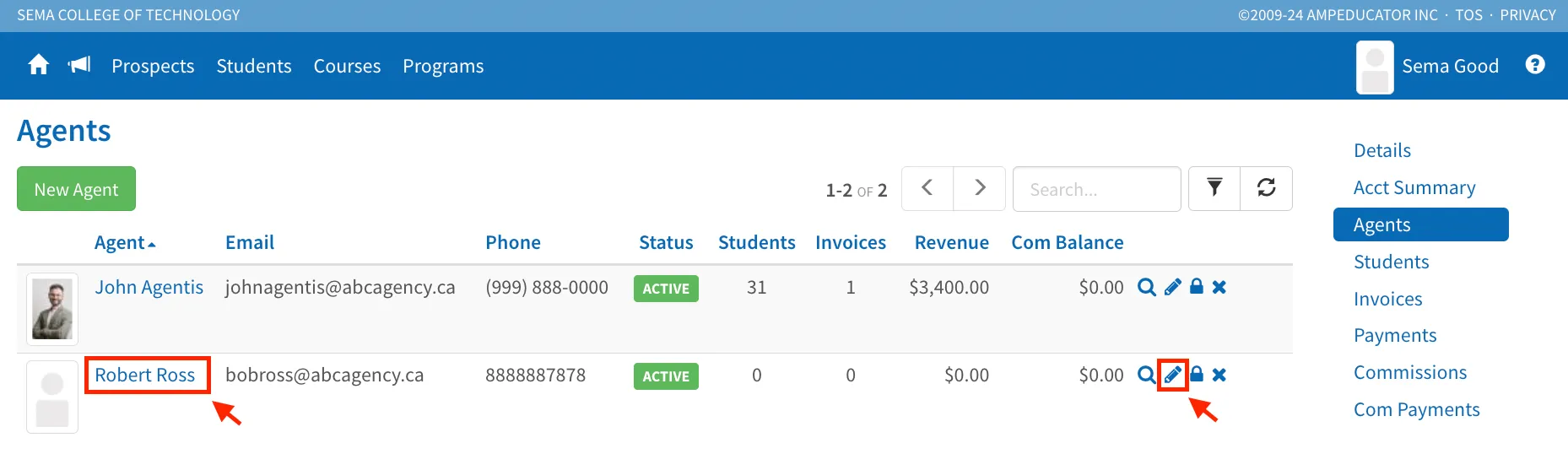Sort by the Status column header
The width and height of the screenshot is (1568, 454).
pos(666,243)
